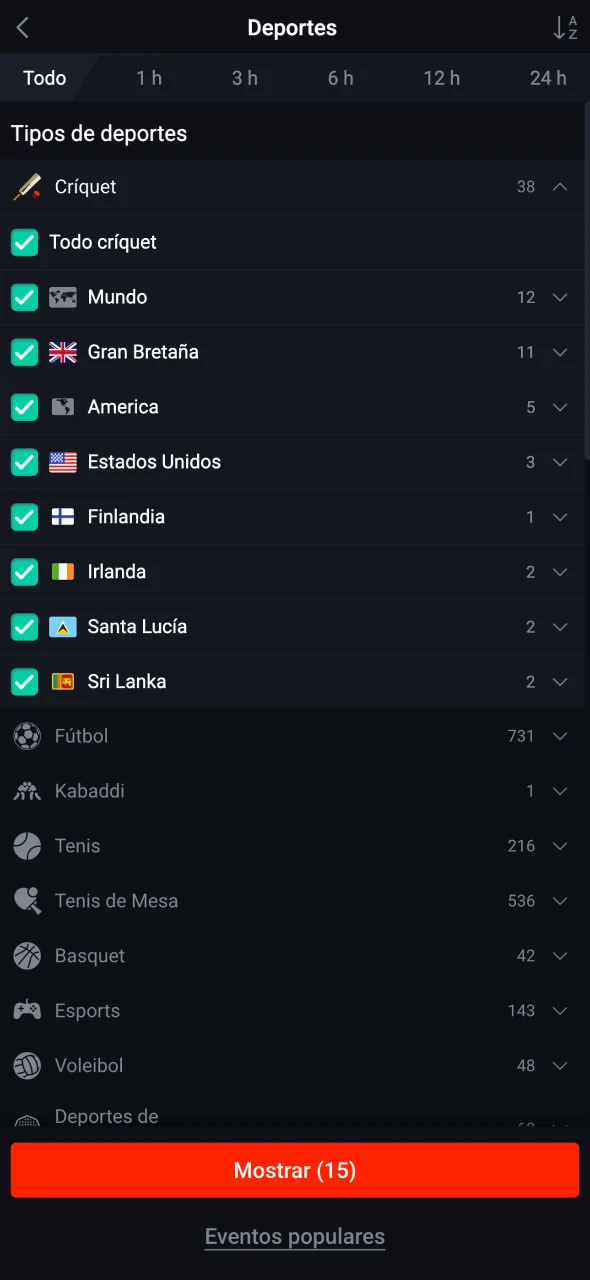Select the Voleibol ball icon
The height and width of the screenshot is (1280, 590).
(27, 1066)
